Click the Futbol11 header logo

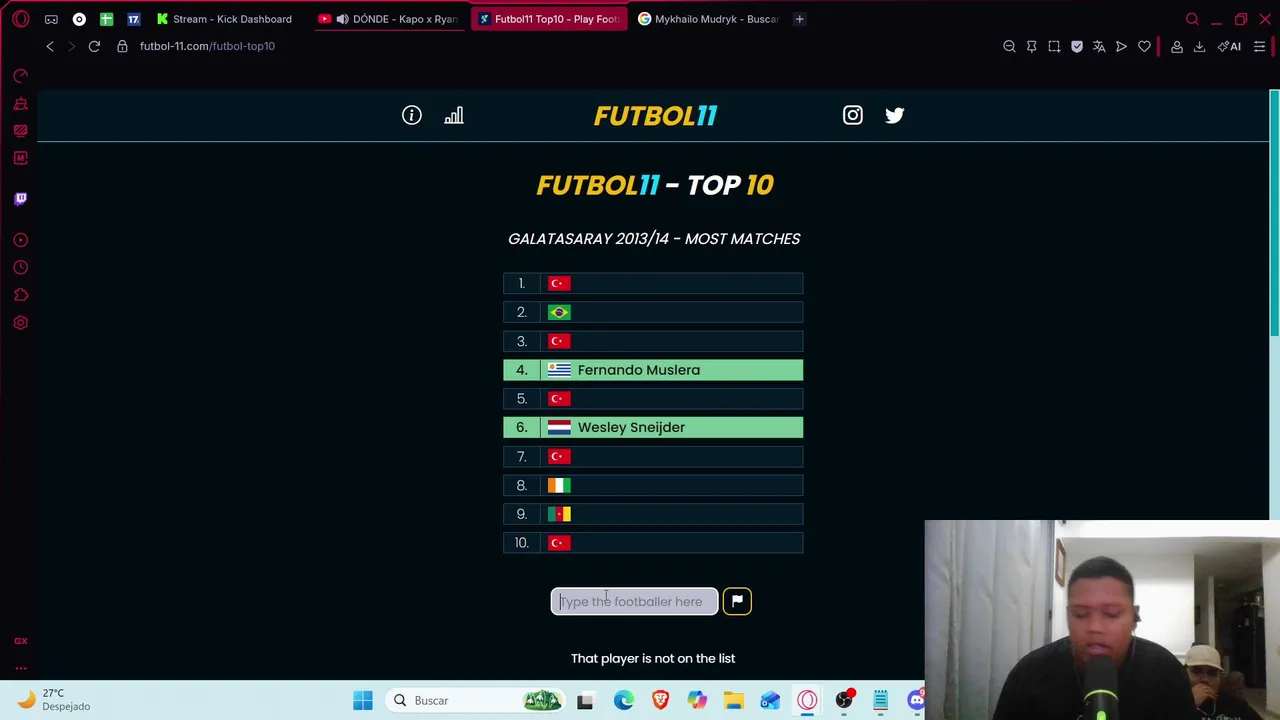point(655,116)
